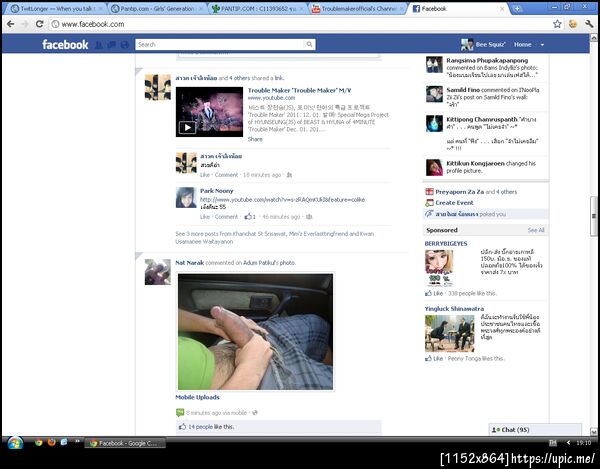Click the page's vertical scrollbar handle
Screen dimensions: 600x469
pos(593,216)
